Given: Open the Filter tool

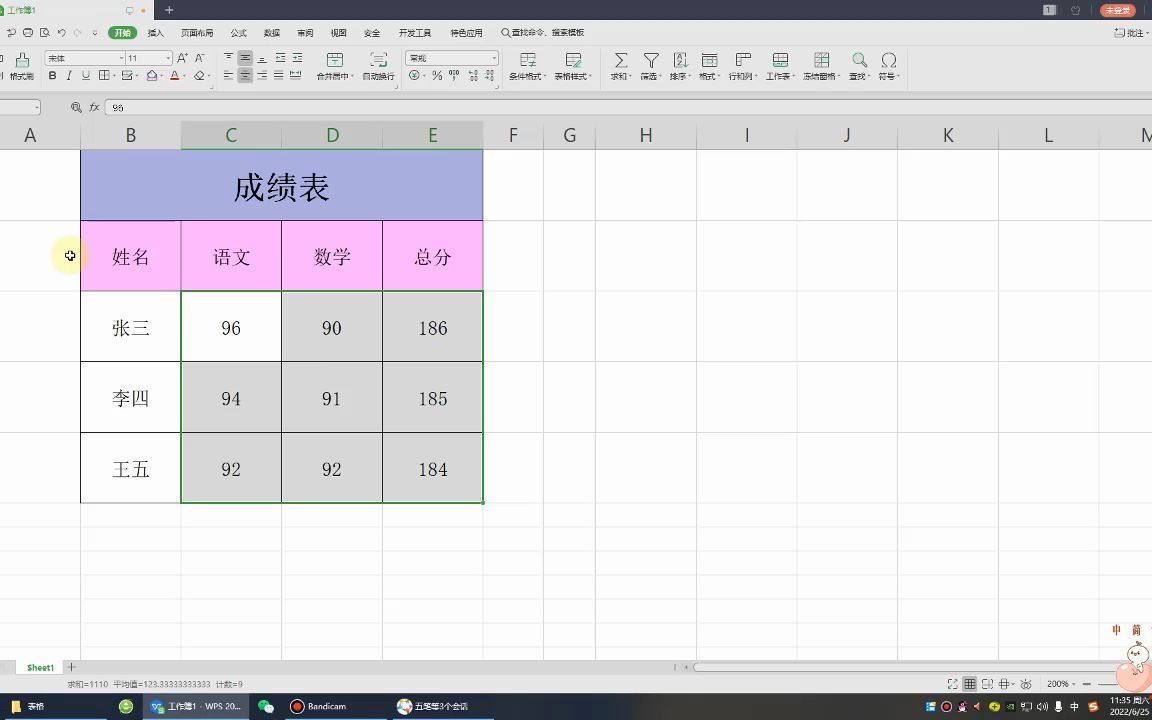Looking at the screenshot, I should click(649, 65).
